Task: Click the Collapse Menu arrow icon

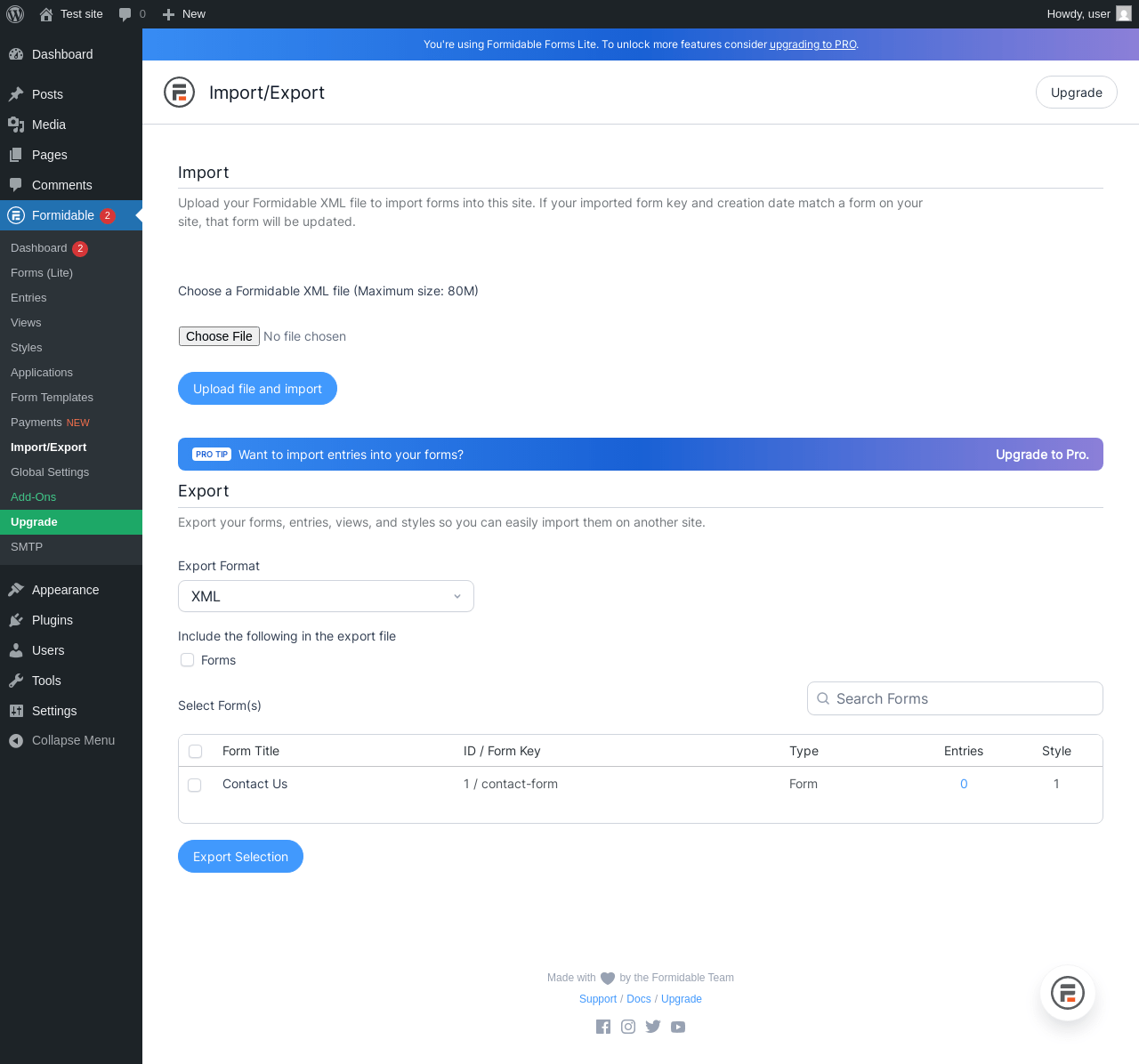Action: [16, 740]
